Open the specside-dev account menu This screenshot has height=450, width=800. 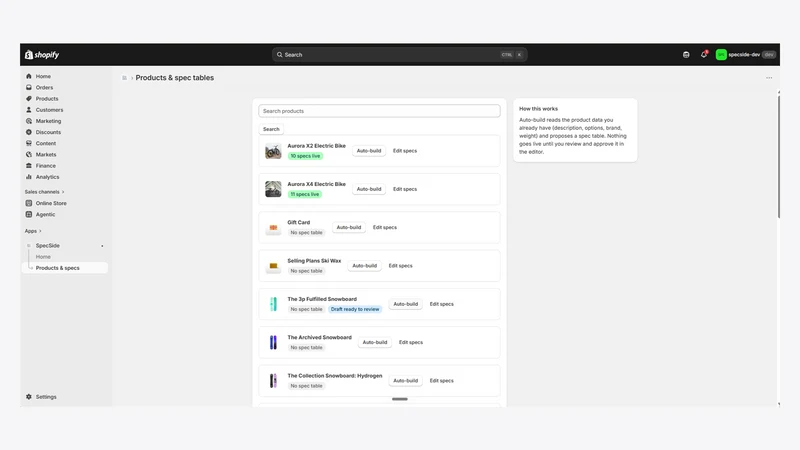point(745,55)
